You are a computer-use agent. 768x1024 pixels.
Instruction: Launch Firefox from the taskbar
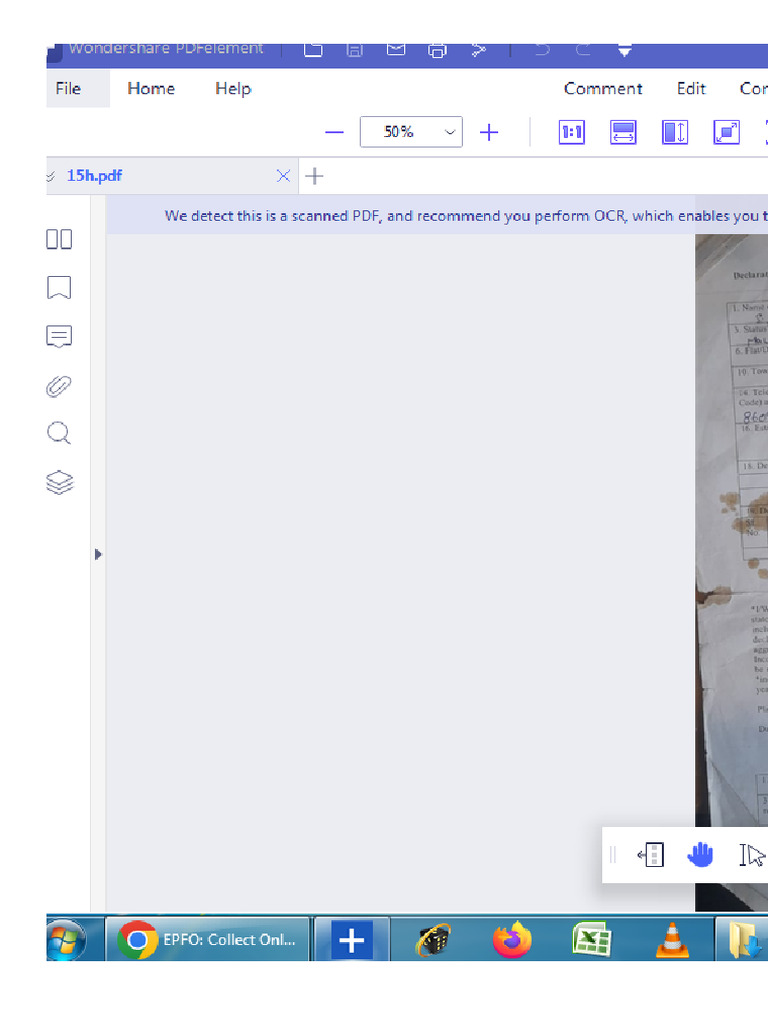coord(513,940)
